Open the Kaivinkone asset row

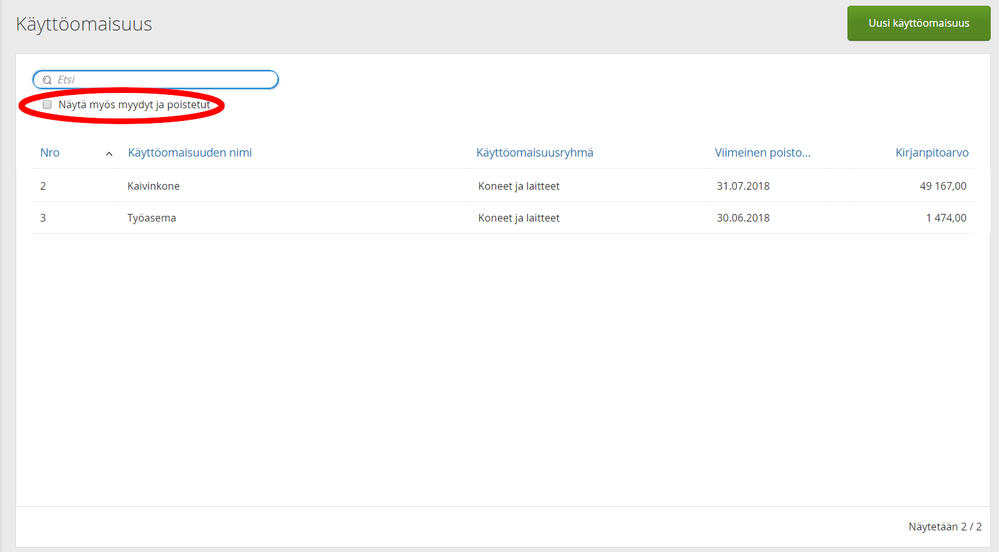[503, 186]
